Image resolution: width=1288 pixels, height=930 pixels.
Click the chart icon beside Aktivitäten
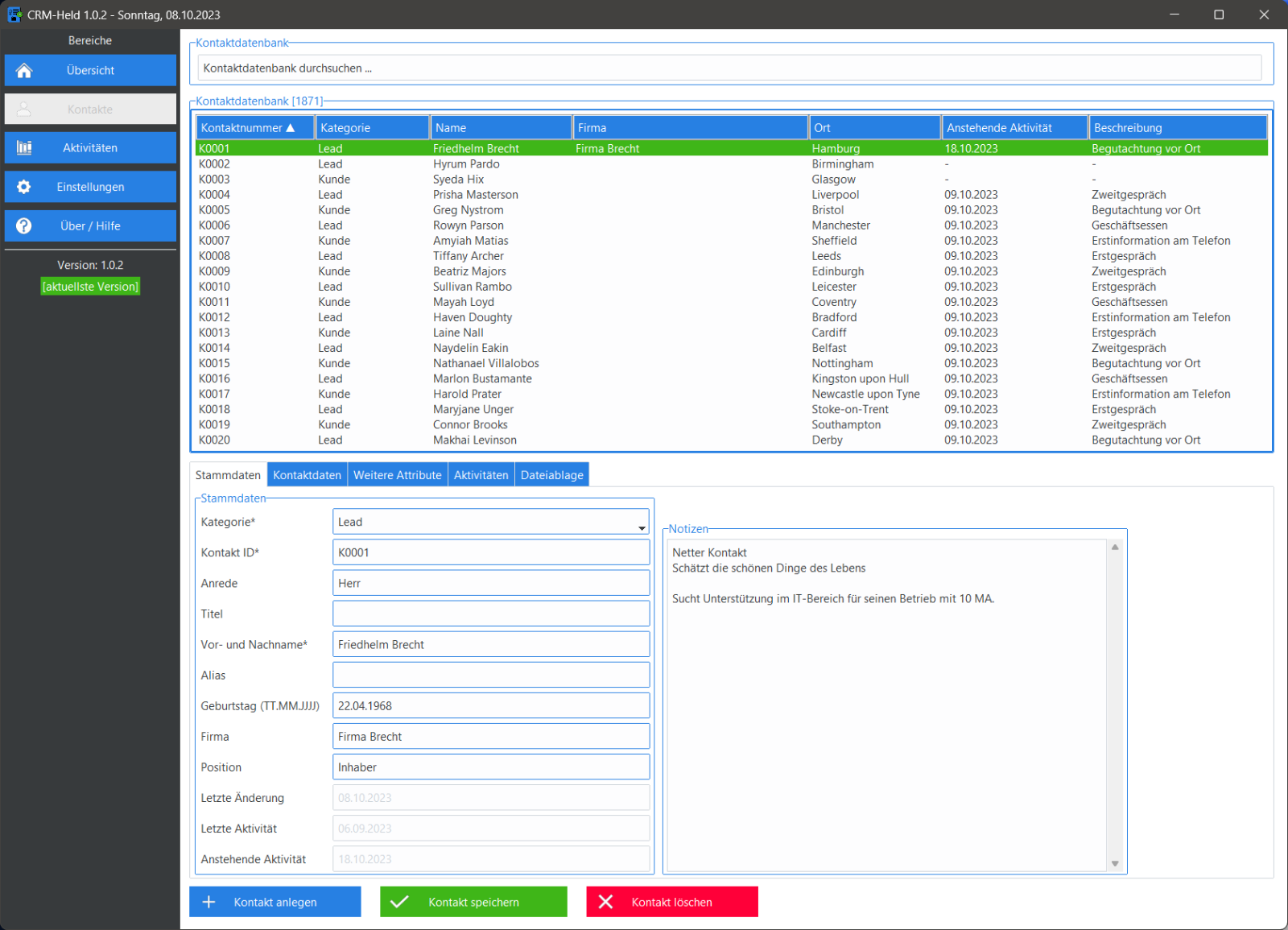[x=24, y=148]
